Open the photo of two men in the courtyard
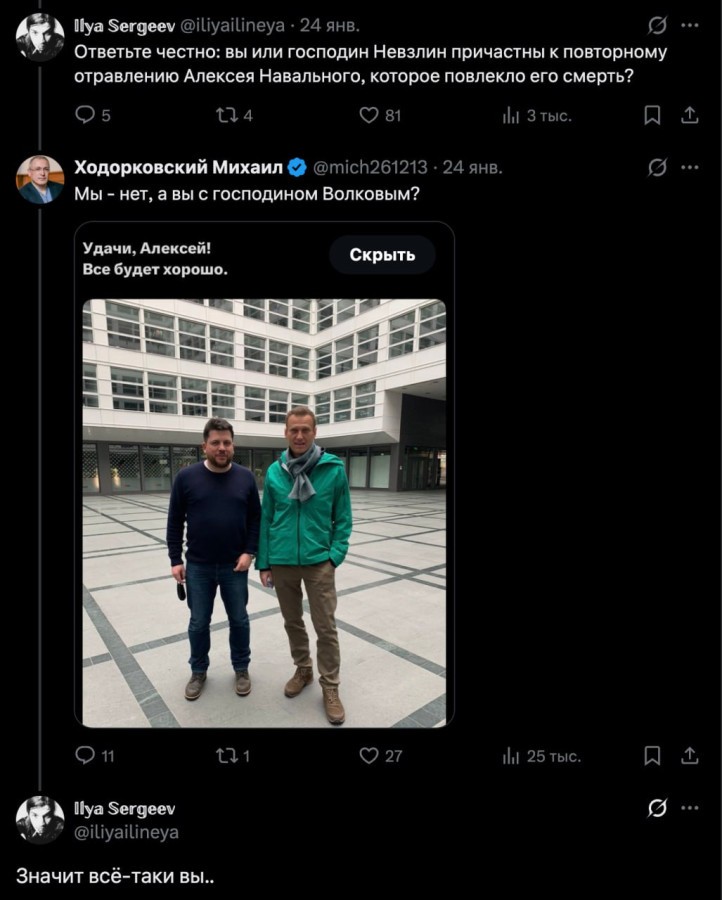Image resolution: width=722 pixels, height=900 pixels. [x=264, y=512]
